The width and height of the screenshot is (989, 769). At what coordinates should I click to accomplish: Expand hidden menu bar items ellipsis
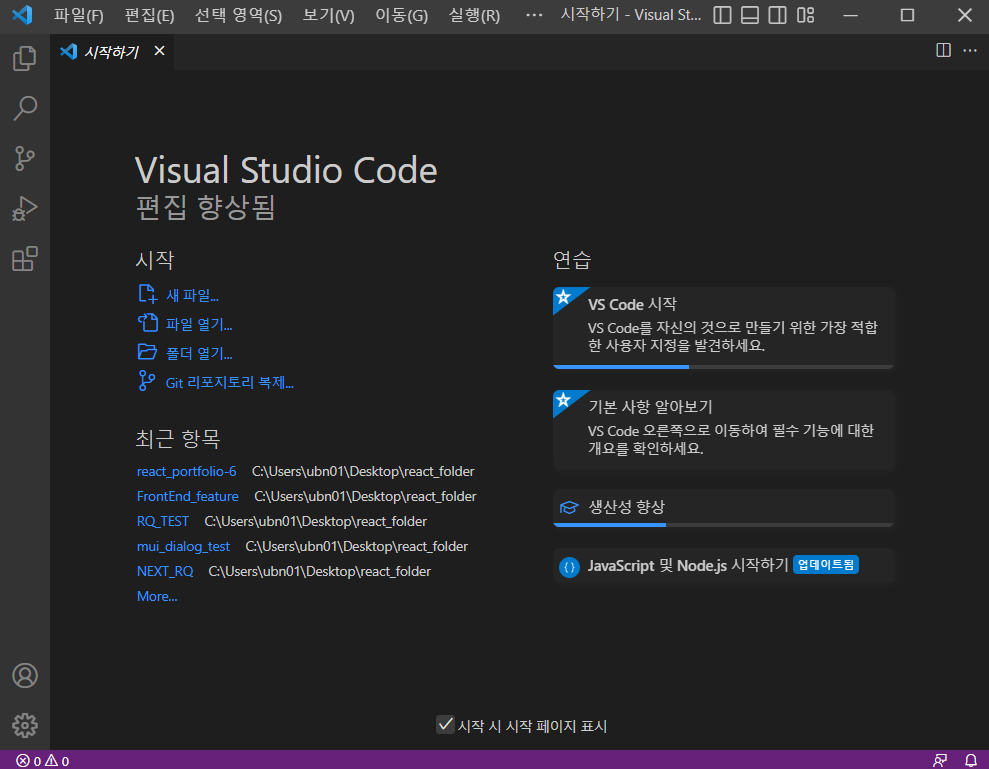534,15
